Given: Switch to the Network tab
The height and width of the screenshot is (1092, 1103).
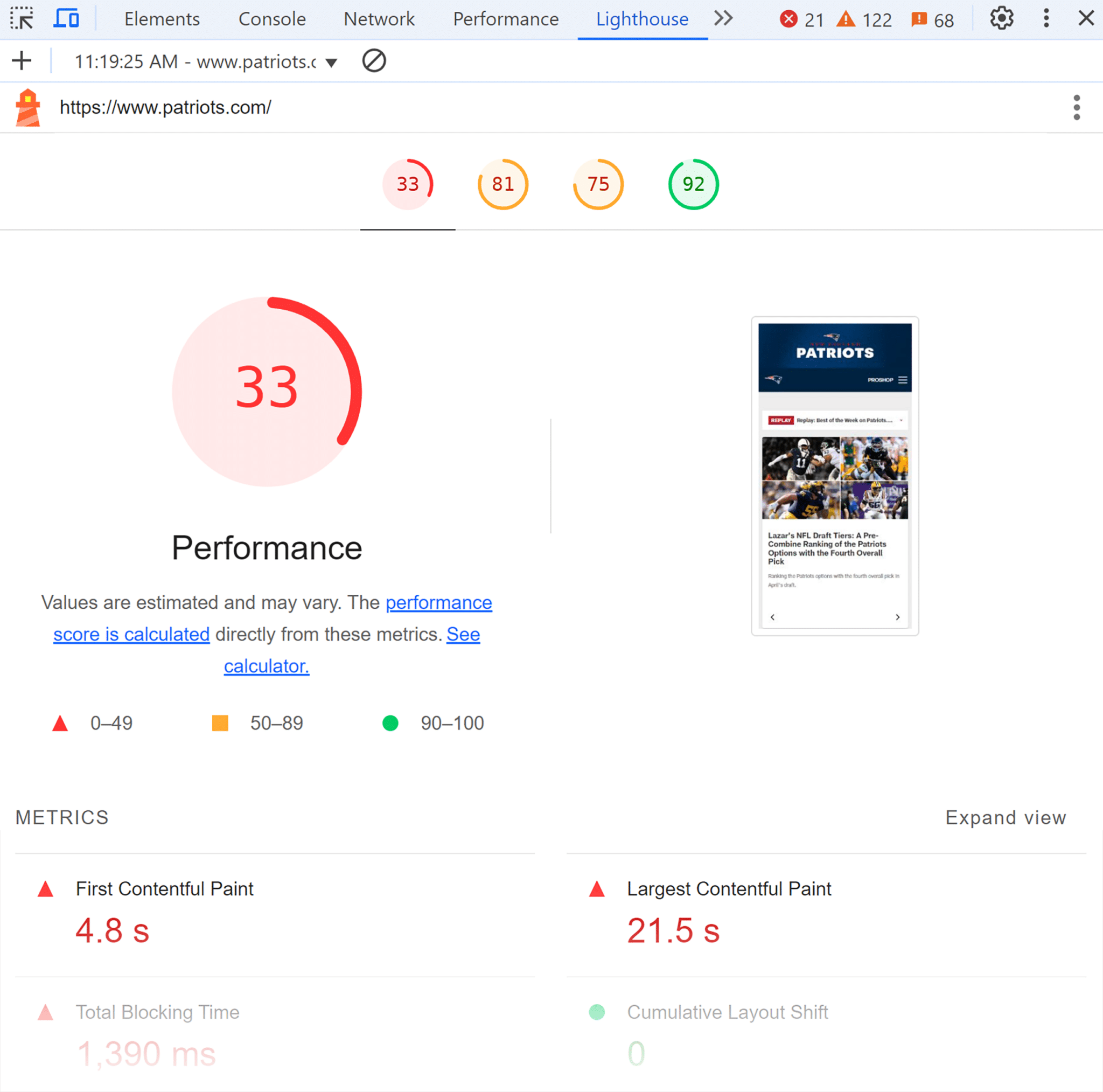Looking at the screenshot, I should (379, 19).
